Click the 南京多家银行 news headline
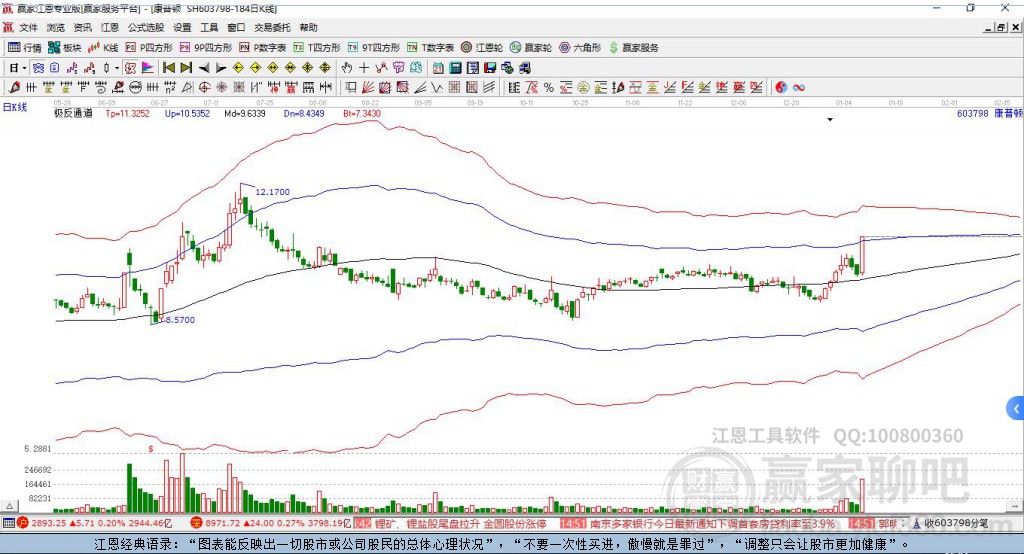 (x=712, y=523)
